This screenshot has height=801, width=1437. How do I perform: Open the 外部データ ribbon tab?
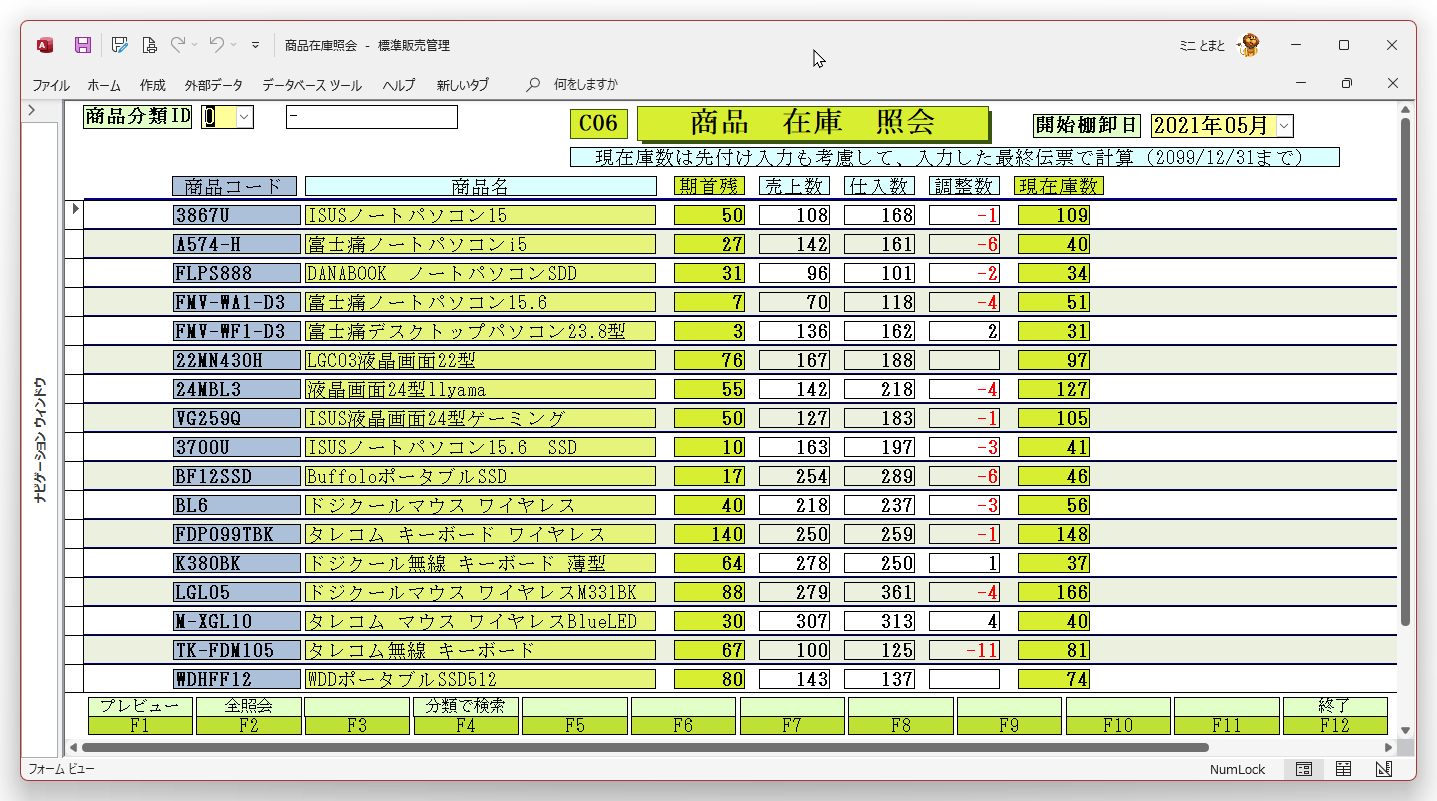pos(213,85)
